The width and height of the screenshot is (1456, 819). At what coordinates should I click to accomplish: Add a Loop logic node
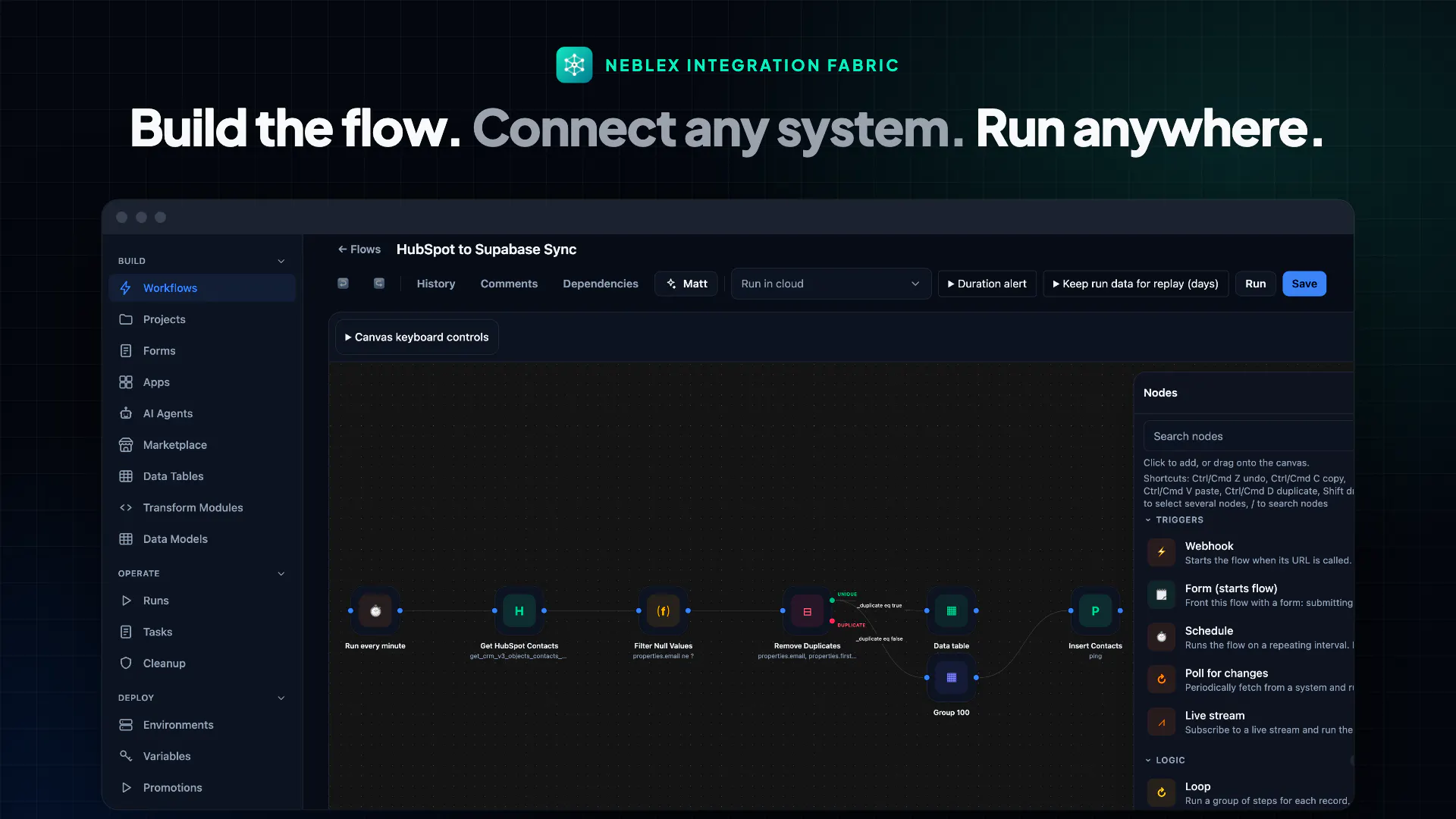[1249, 793]
